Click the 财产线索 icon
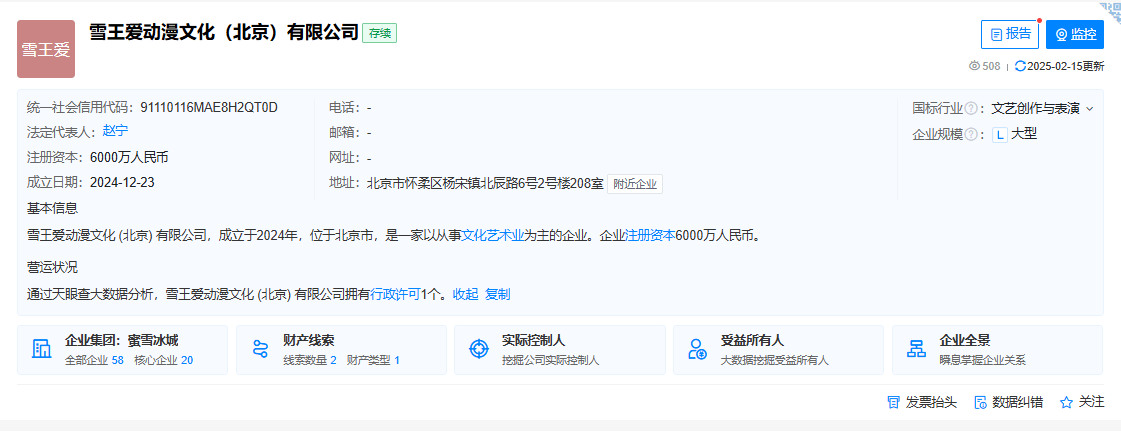The width and height of the screenshot is (1121, 432). coord(260,349)
